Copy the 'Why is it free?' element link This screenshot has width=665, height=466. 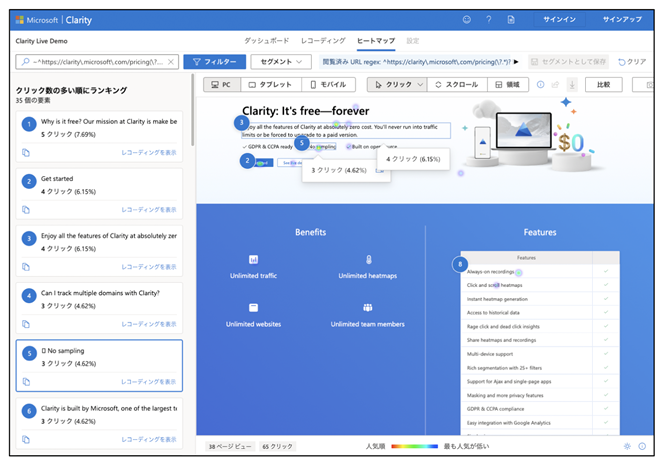click(26, 153)
